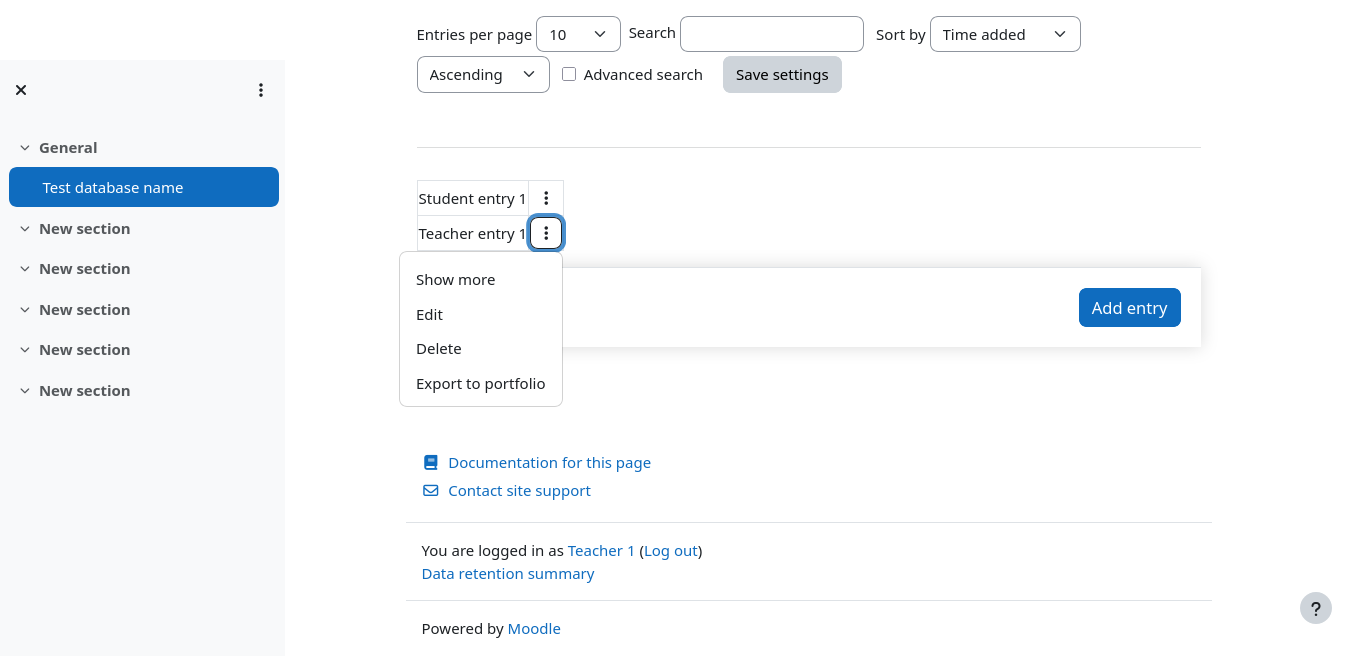Expand the first New section chevron
Viewport: 1364px width, 656px height.
pos(25,229)
